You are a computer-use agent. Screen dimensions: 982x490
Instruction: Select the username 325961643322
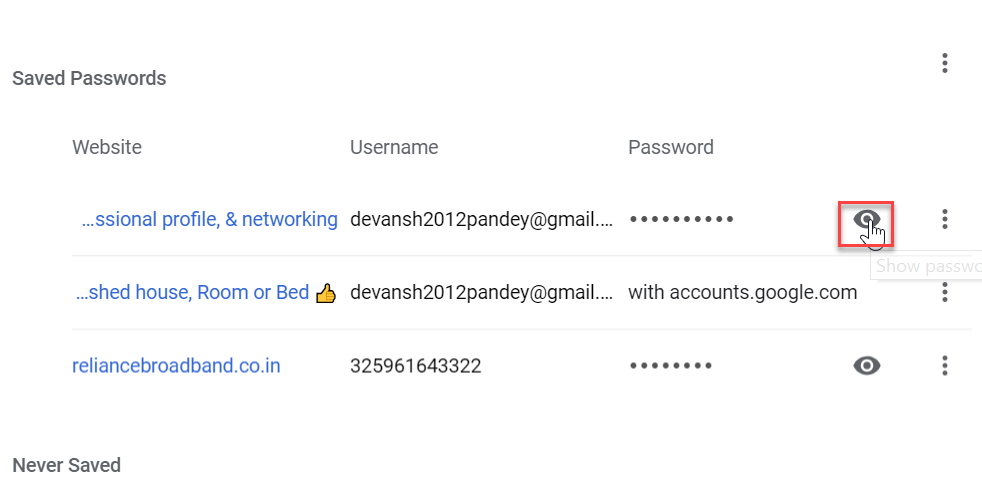(x=415, y=366)
